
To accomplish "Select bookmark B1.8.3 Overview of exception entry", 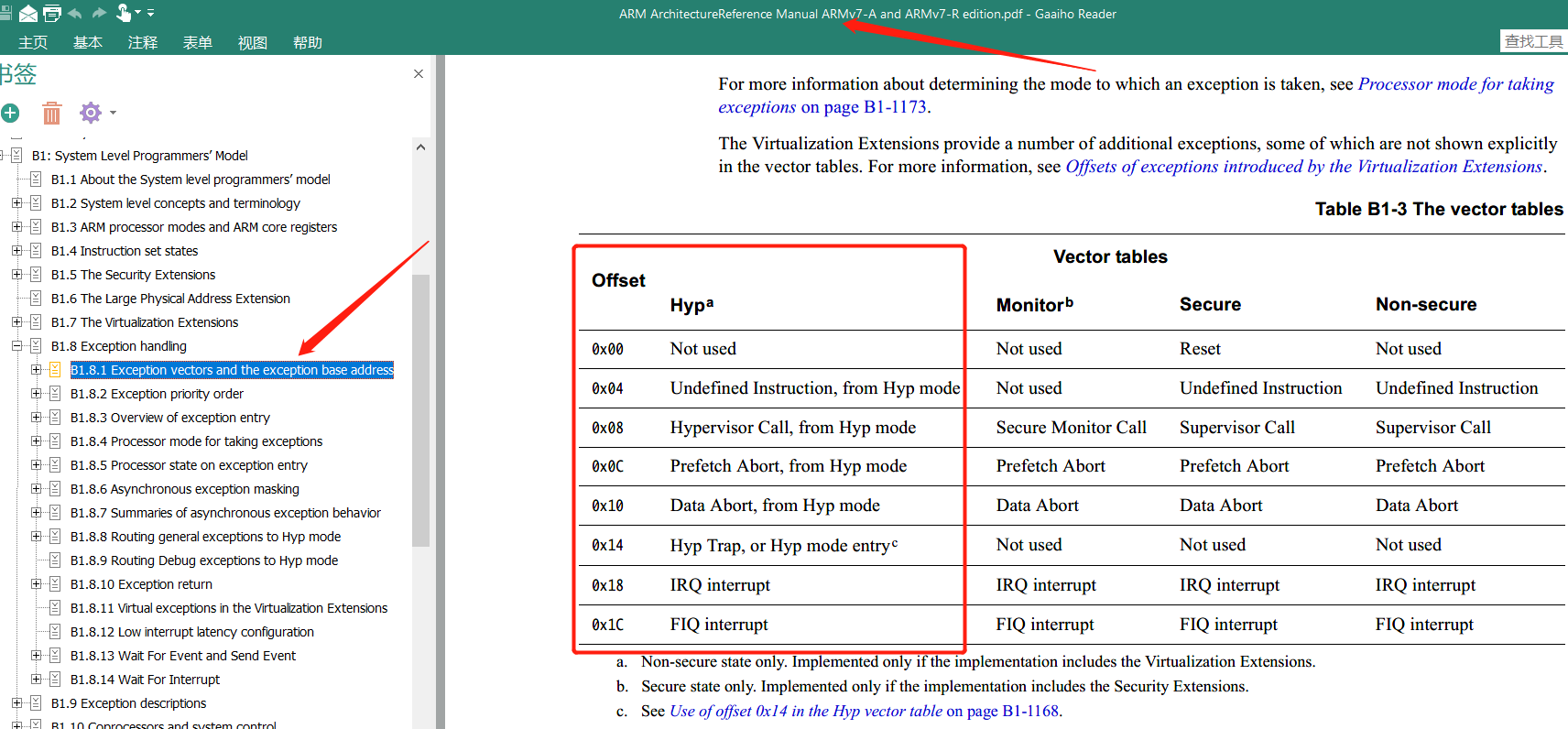I will [x=170, y=418].
